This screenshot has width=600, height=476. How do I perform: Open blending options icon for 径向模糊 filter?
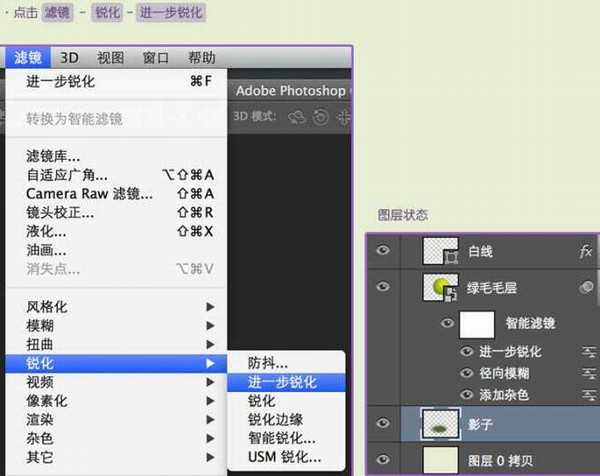(x=588, y=373)
